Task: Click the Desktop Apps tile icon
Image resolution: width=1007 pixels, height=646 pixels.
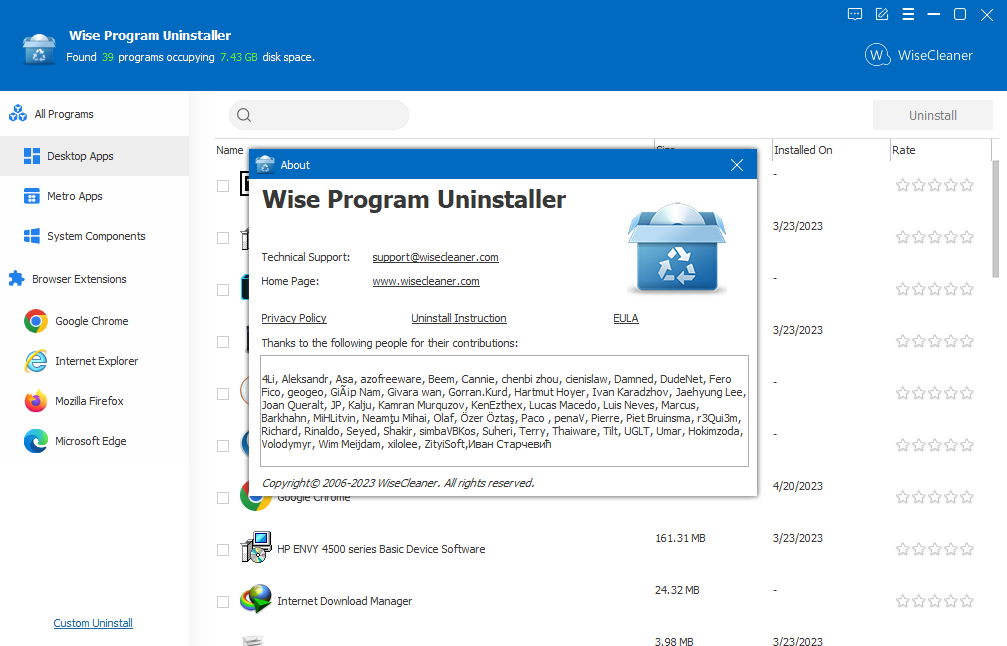Action: [x=31, y=156]
